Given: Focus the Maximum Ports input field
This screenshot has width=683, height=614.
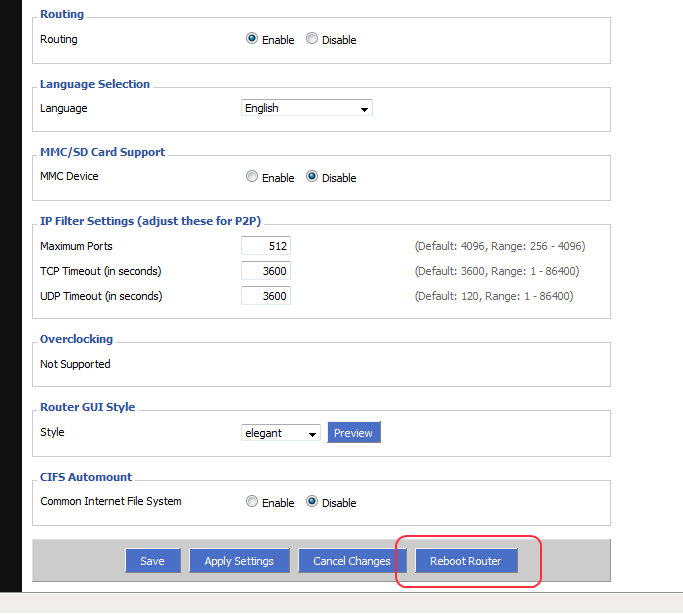Looking at the screenshot, I should (x=266, y=246).
